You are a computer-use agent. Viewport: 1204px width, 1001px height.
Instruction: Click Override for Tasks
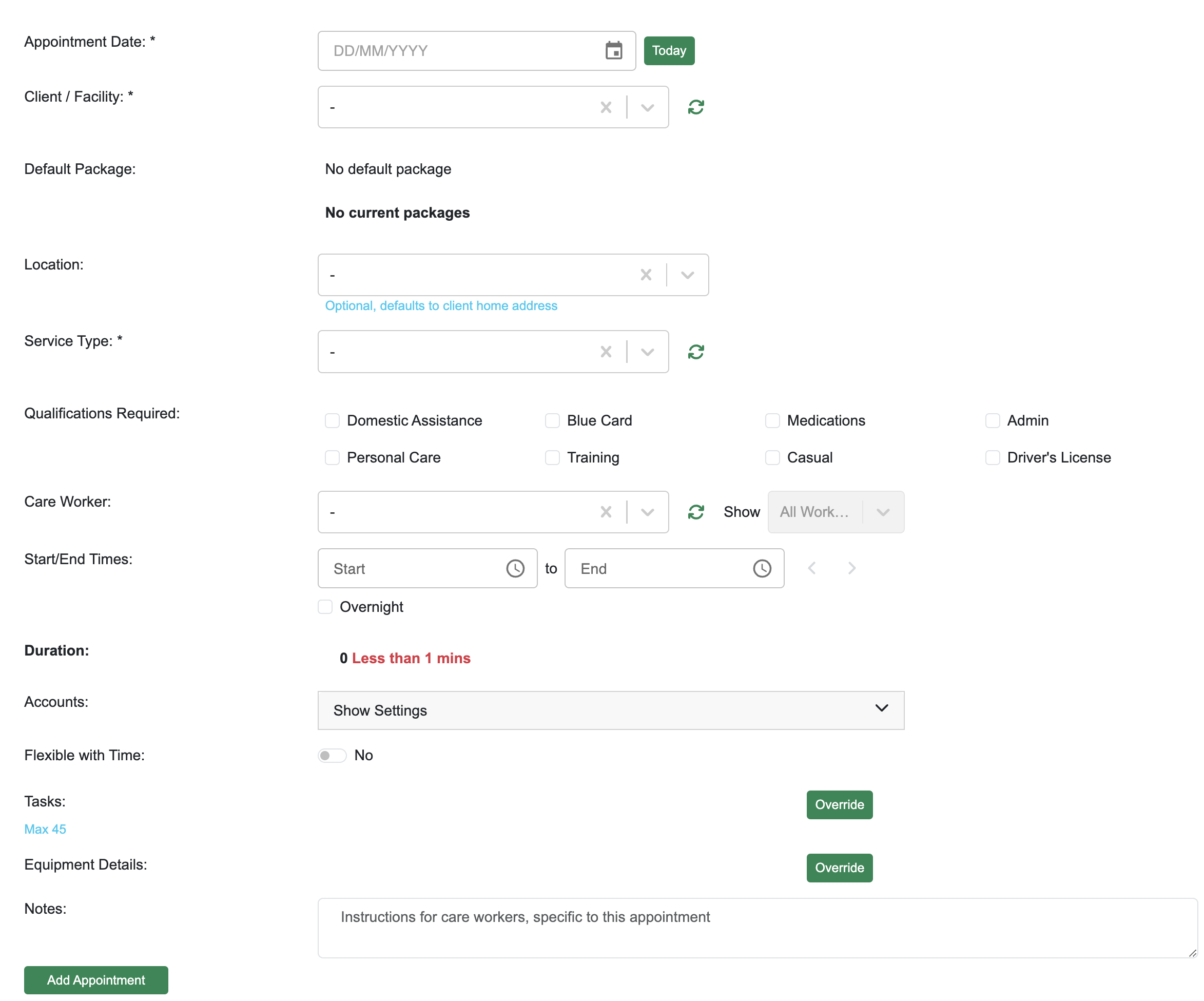839,804
